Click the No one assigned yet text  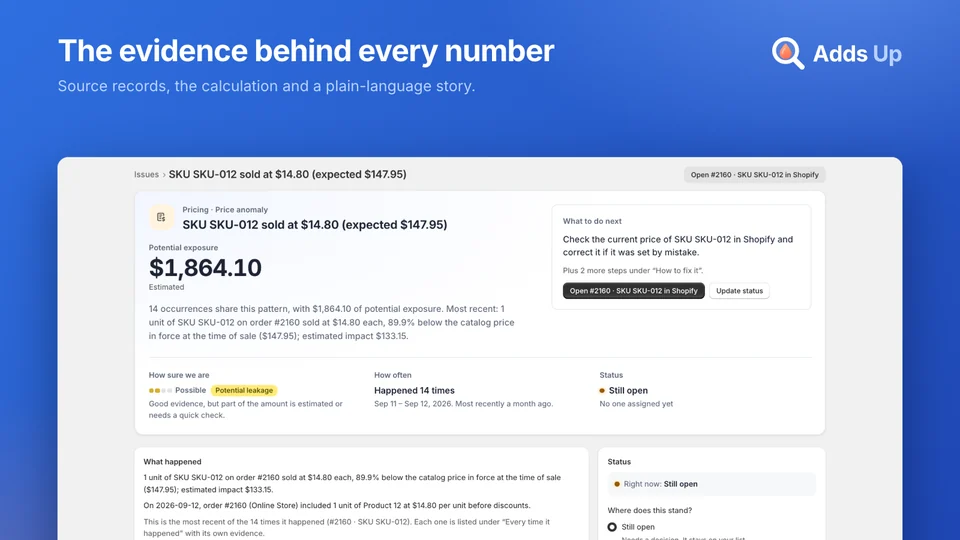click(x=636, y=403)
